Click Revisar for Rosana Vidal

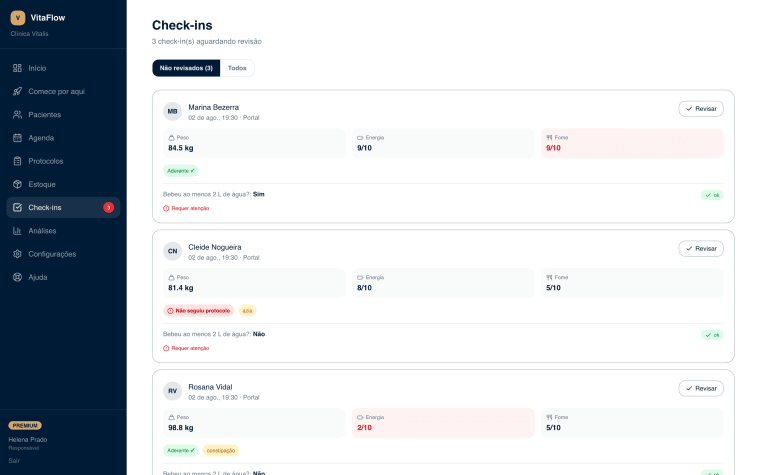click(x=701, y=389)
